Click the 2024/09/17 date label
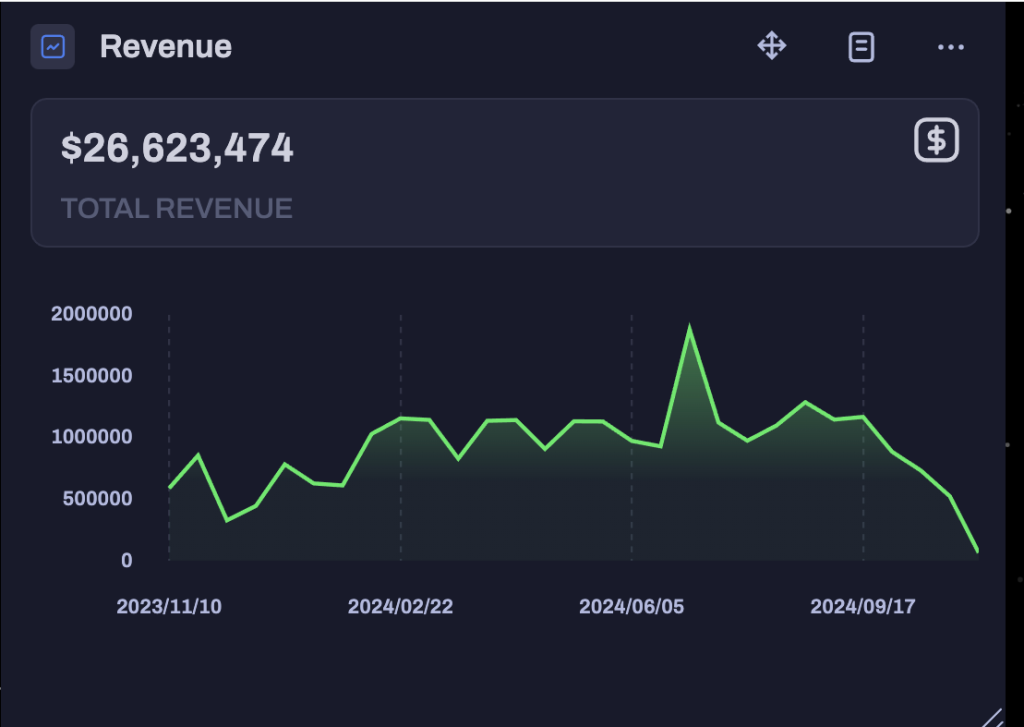 [862, 607]
